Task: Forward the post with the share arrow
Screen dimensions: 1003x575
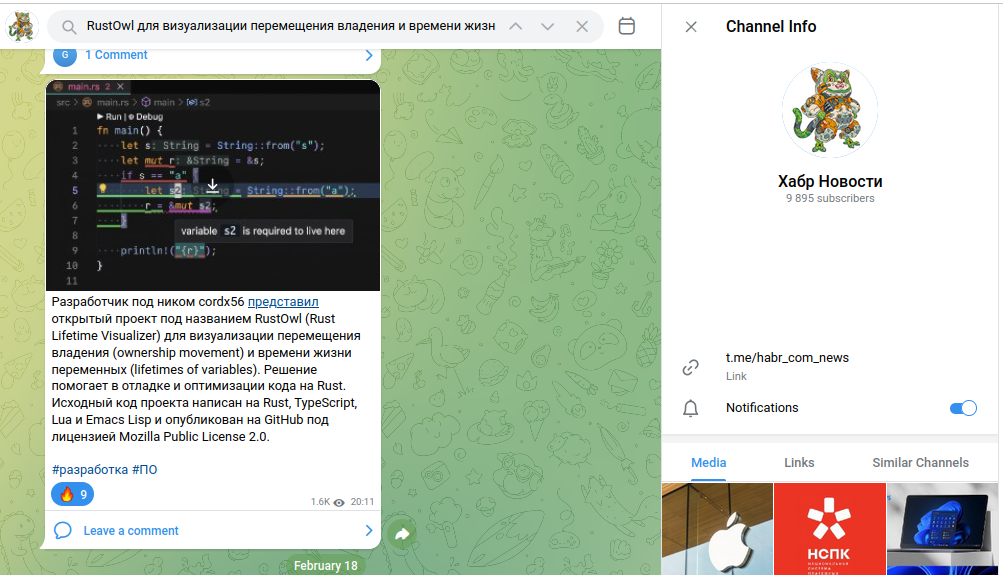Action: click(x=402, y=534)
